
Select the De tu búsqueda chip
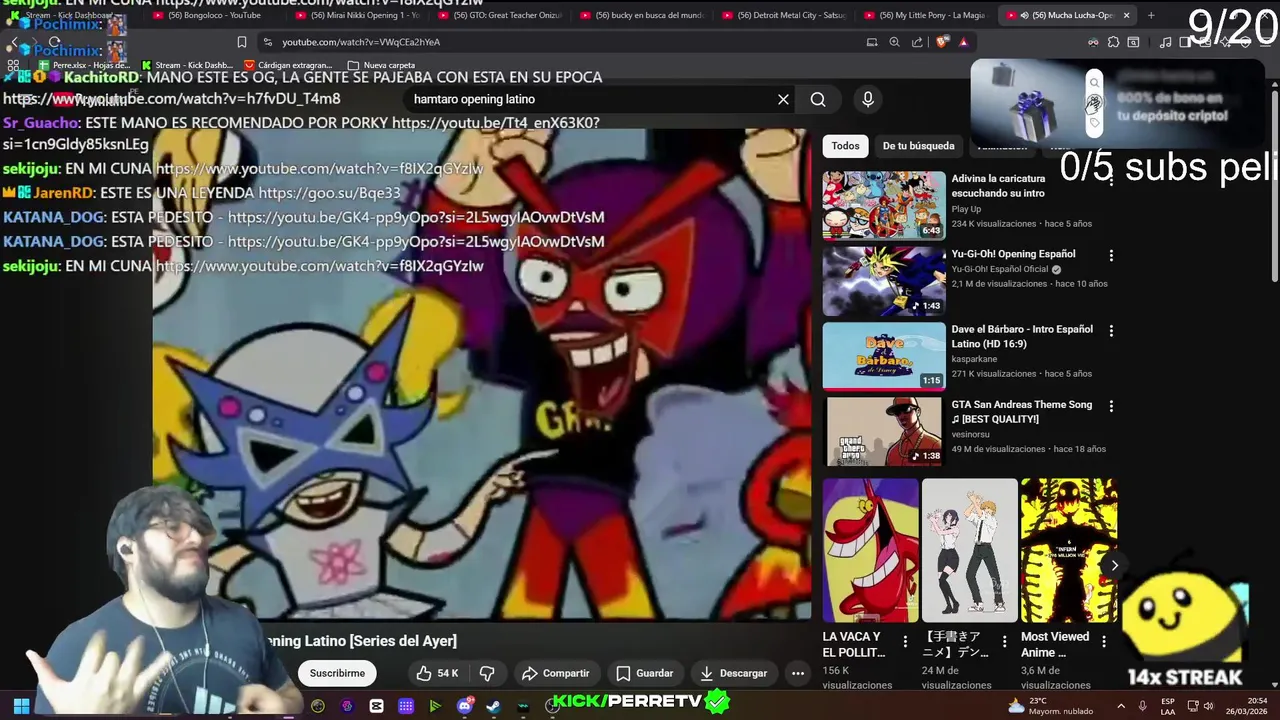(918, 146)
